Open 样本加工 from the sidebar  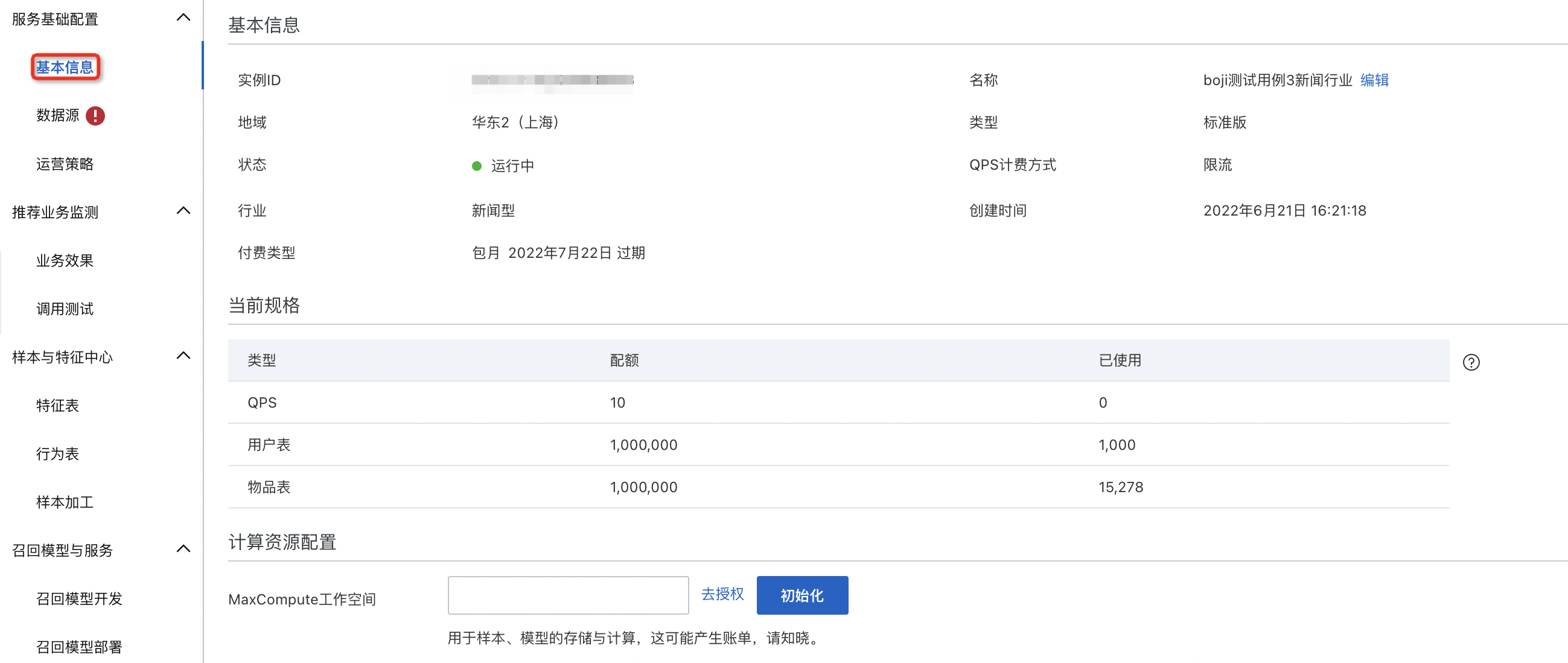(64, 502)
